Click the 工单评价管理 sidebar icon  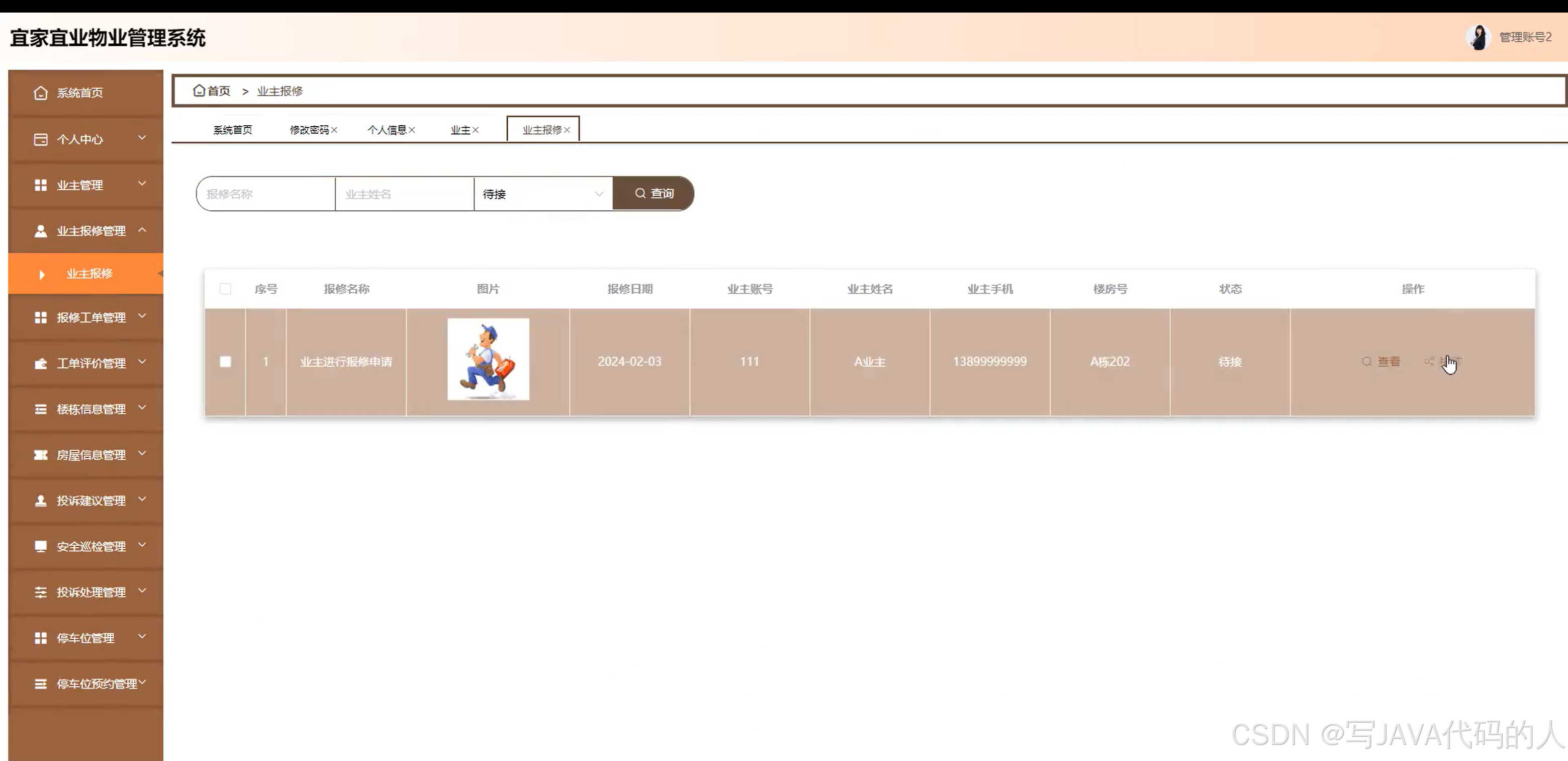click(41, 364)
